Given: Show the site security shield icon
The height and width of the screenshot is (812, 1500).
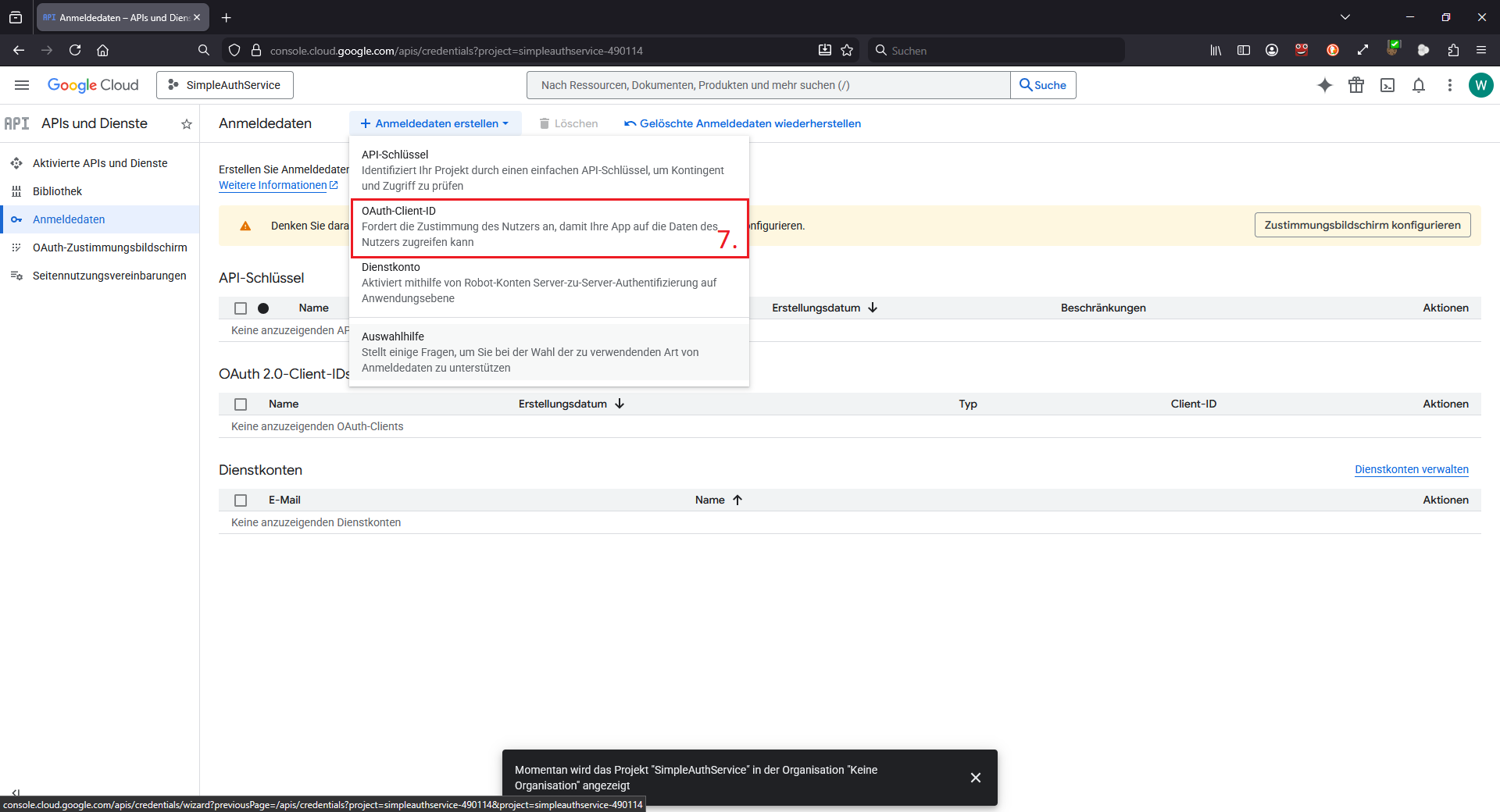Looking at the screenshot, I should point(234,50).
